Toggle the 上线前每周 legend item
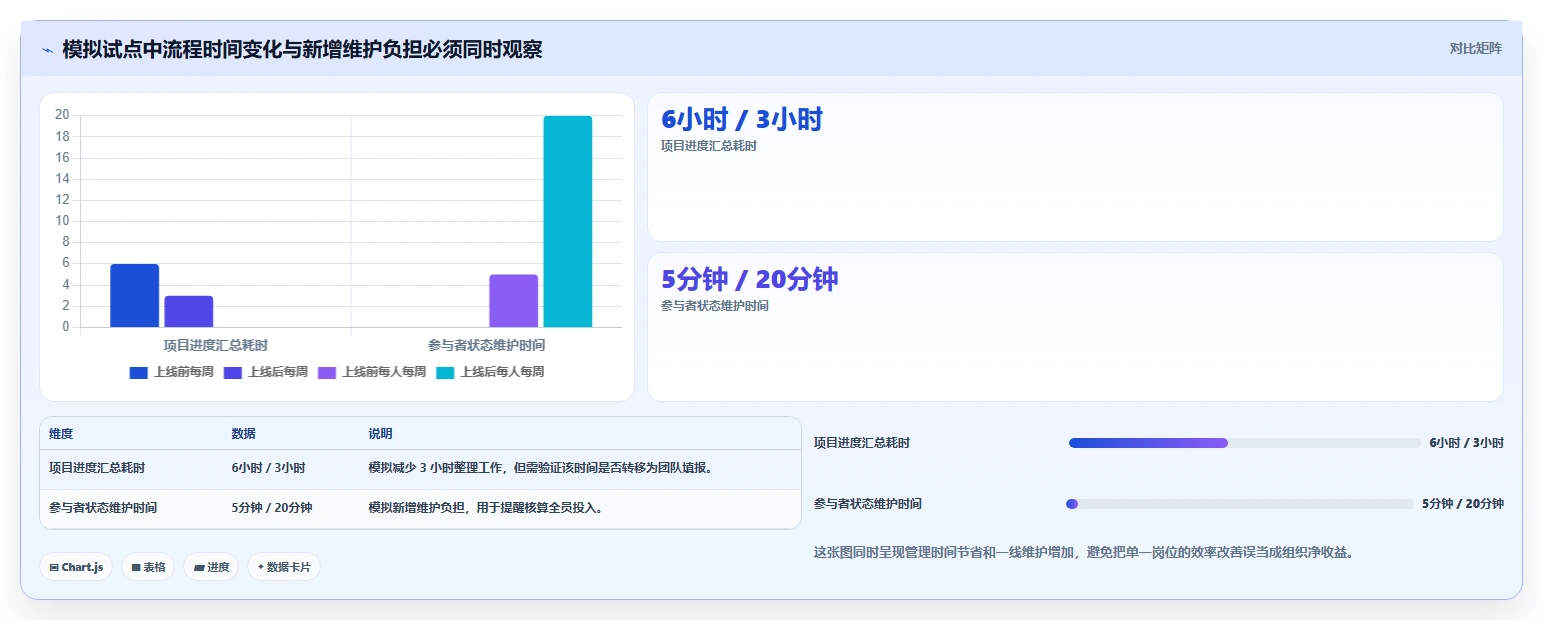This screenshot has height=620, width=1543. 172,372
